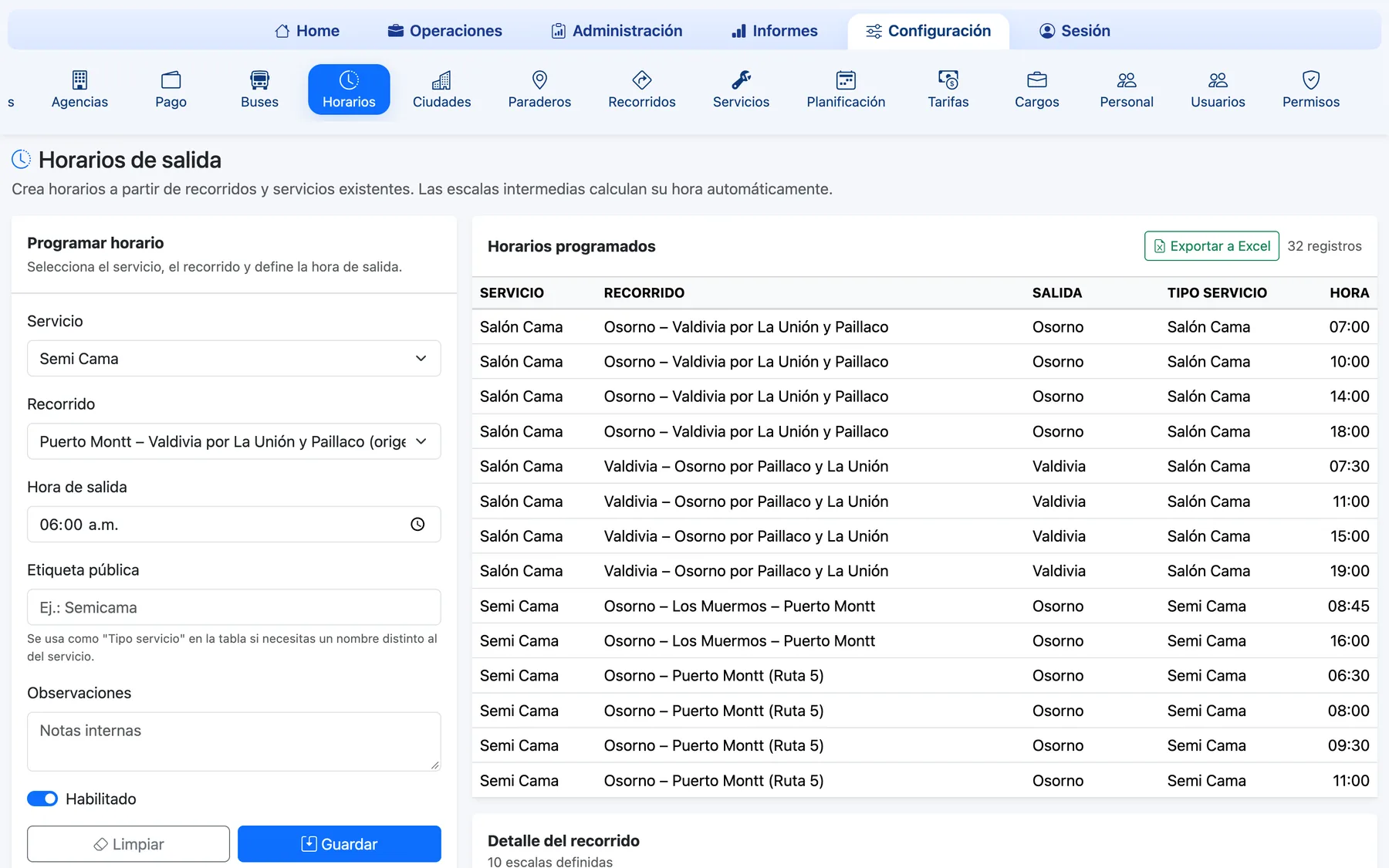Expand the Recorrido dropdown
The width and height of the screenshot is (1389, 868).
tap(234, 441)
